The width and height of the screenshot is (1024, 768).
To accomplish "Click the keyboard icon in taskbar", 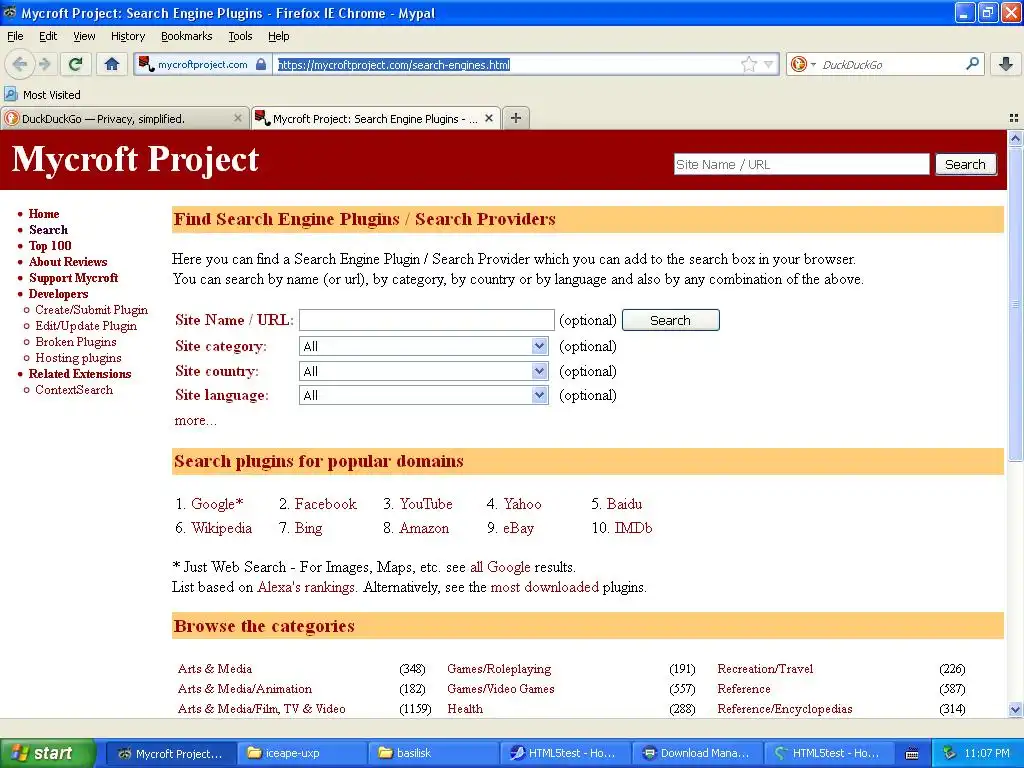I will click(x=912, y=754).
